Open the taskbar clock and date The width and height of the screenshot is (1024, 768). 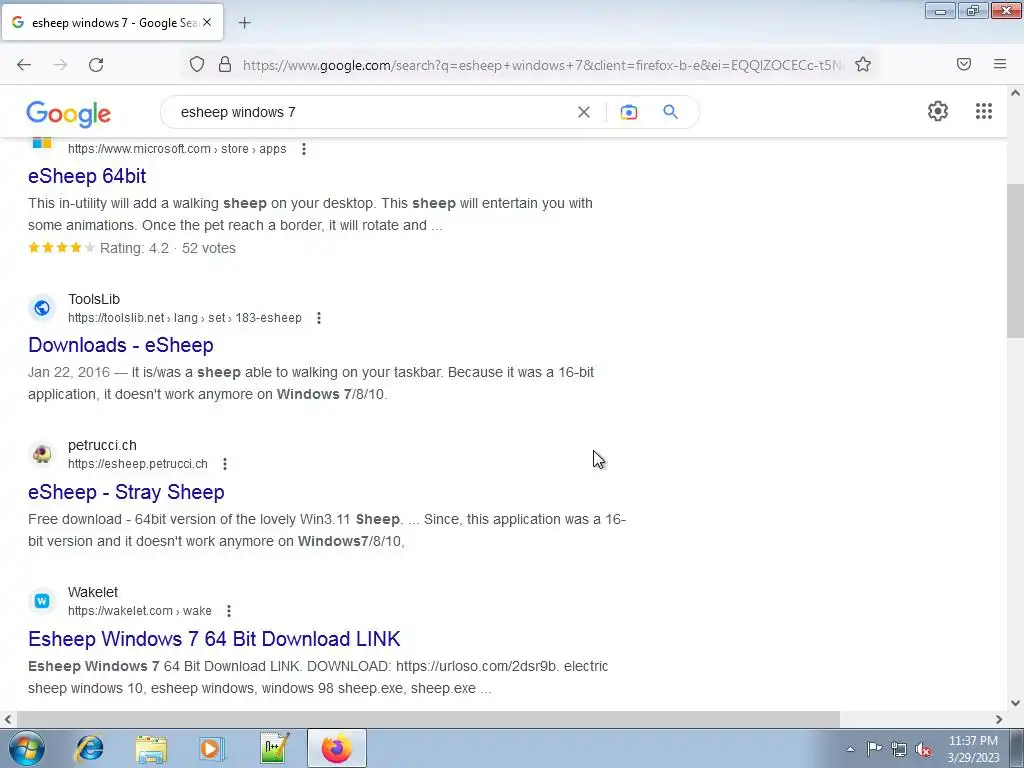coord(973,749)
